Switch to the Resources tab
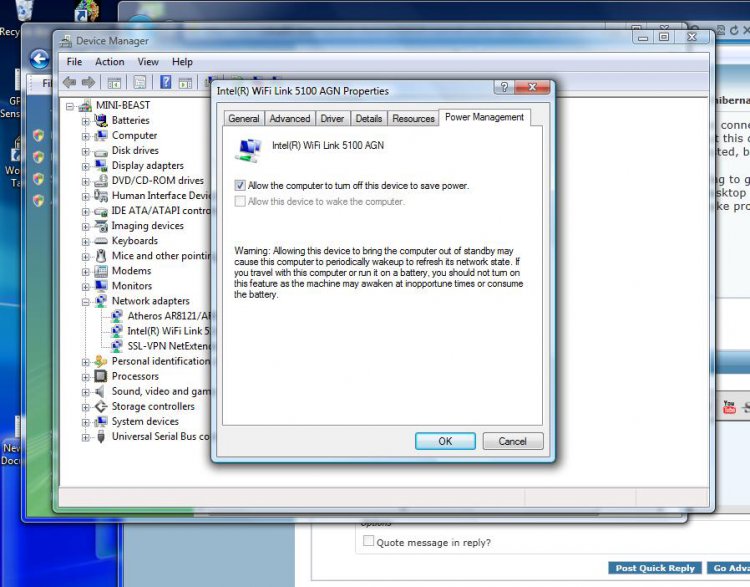Screen dimensions: 750x587 tap(414, 119)
